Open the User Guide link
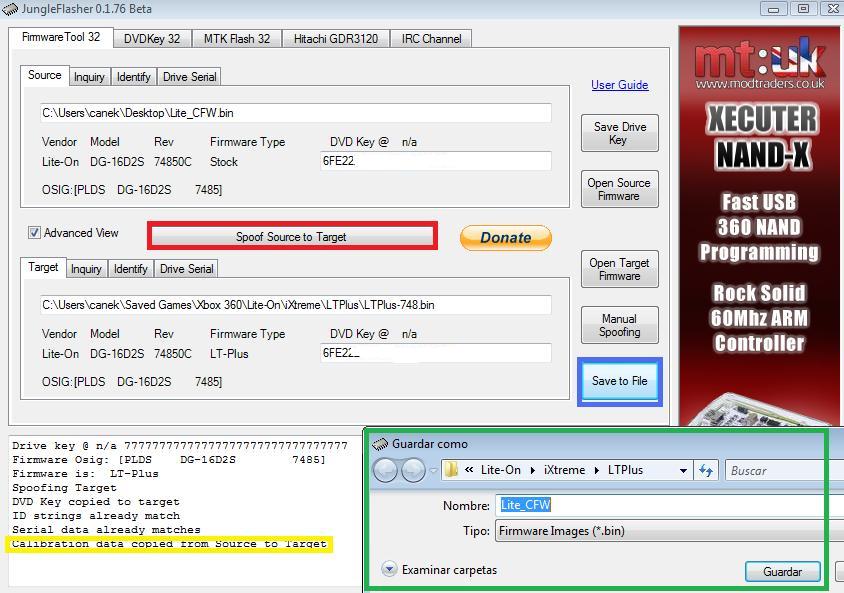Image resolution: width=844 pixels, height=593 pixels. tap(619, 85)
